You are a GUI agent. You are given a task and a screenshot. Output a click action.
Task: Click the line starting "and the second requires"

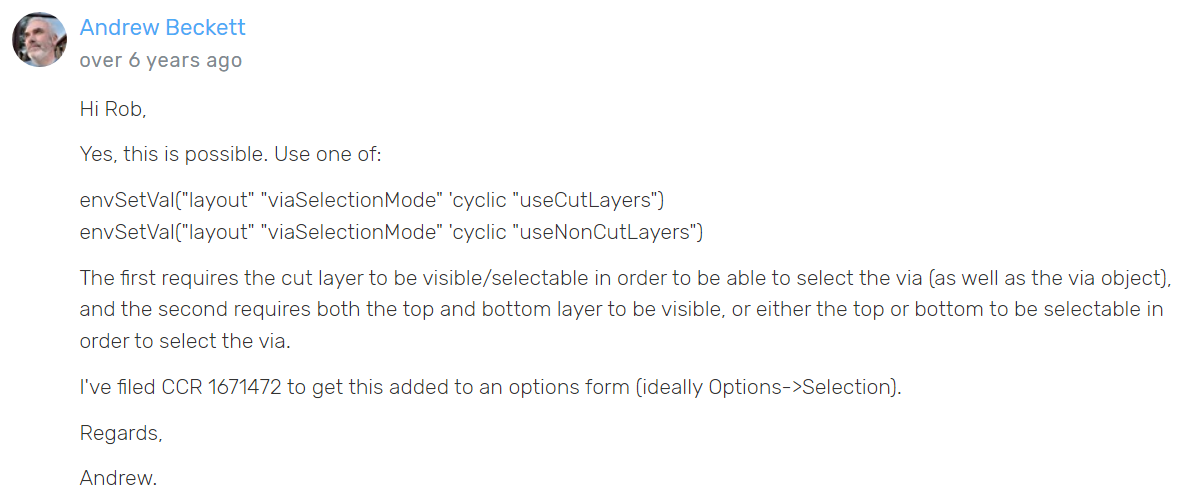click(622, 310)
